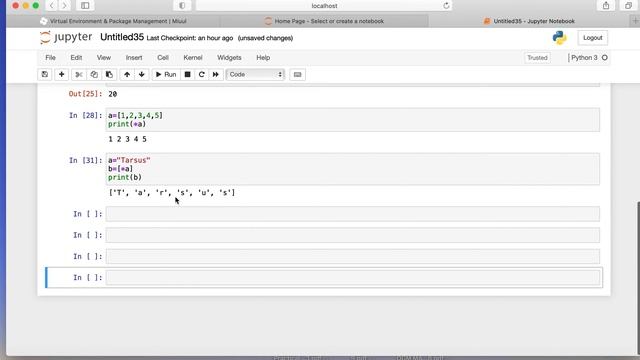
Task: Click code cell In [28]
Action: (x=353, y=120)
